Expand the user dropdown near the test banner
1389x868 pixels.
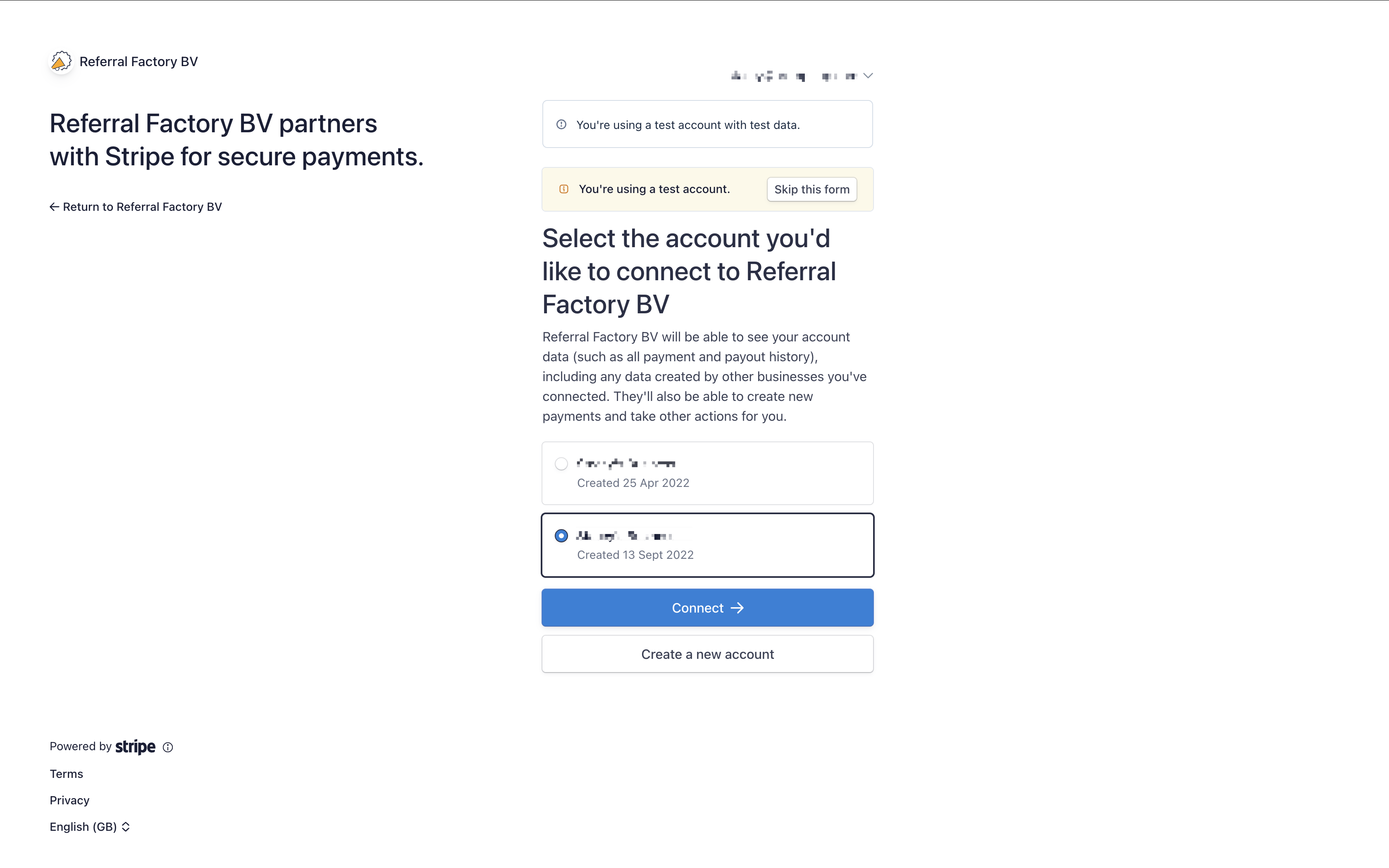click(868, 75)
